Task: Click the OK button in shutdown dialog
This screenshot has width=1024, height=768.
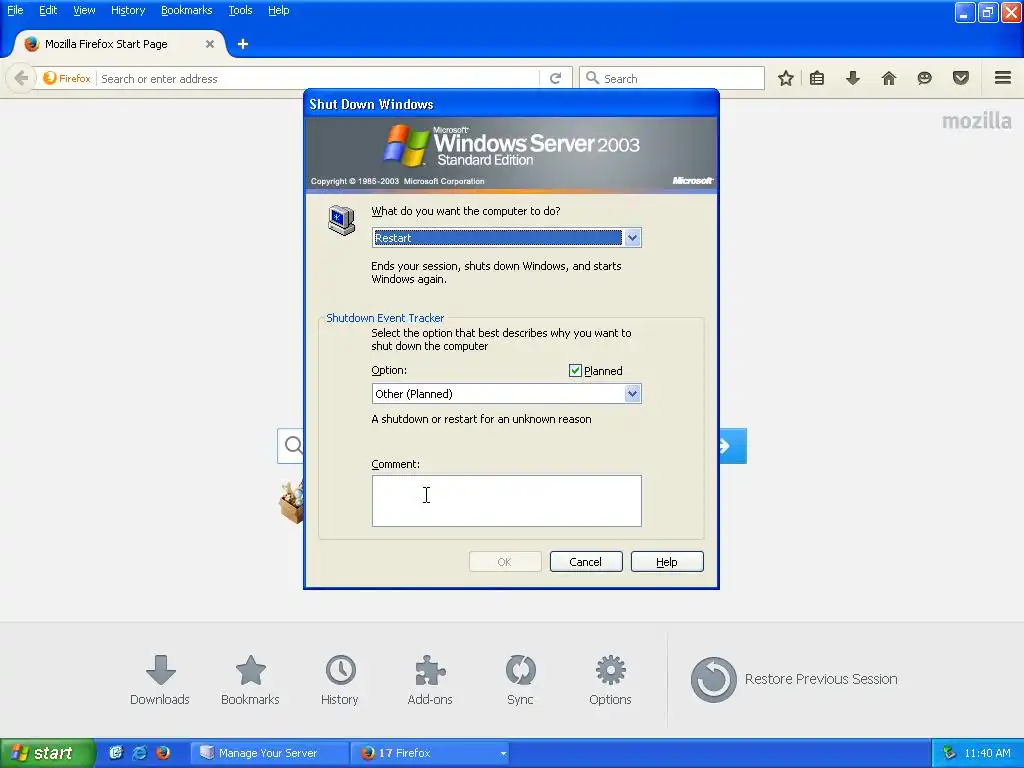Action: point(505,562)
